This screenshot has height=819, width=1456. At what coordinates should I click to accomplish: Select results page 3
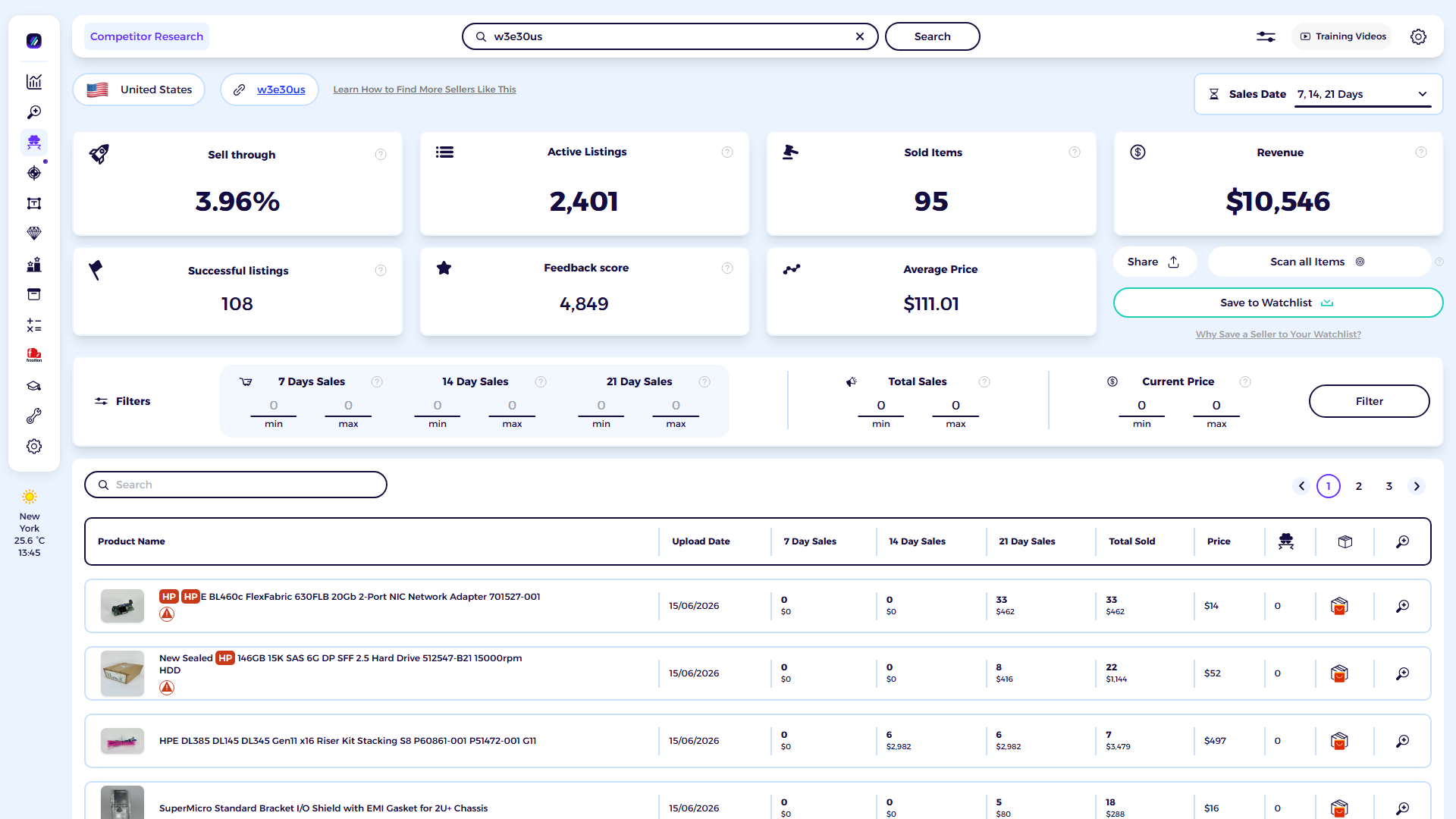[1389, 486]
